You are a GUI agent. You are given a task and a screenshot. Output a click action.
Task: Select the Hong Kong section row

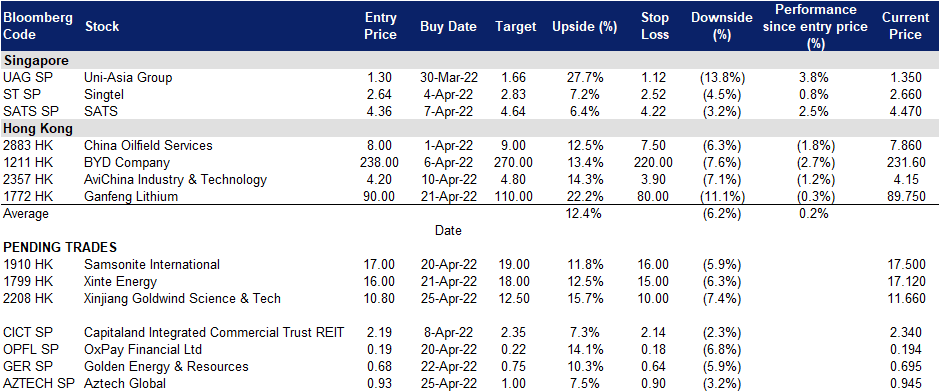pos(470,128)
